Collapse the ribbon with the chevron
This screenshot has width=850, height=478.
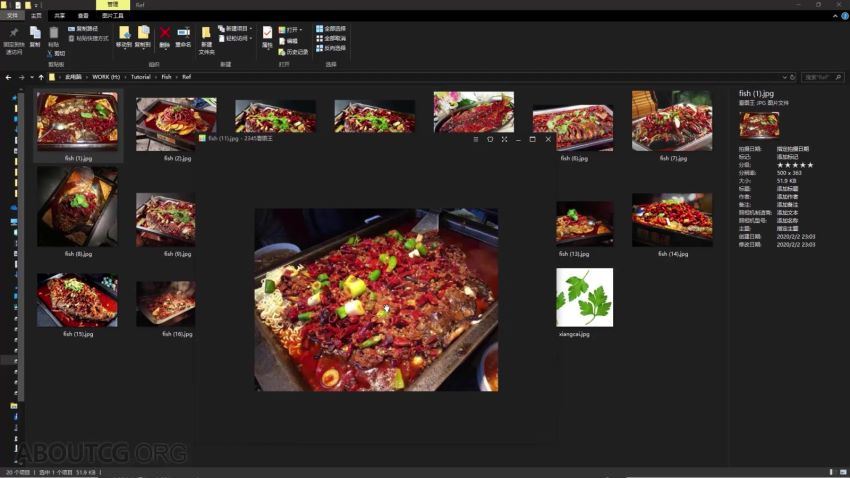tap(835, 16)
